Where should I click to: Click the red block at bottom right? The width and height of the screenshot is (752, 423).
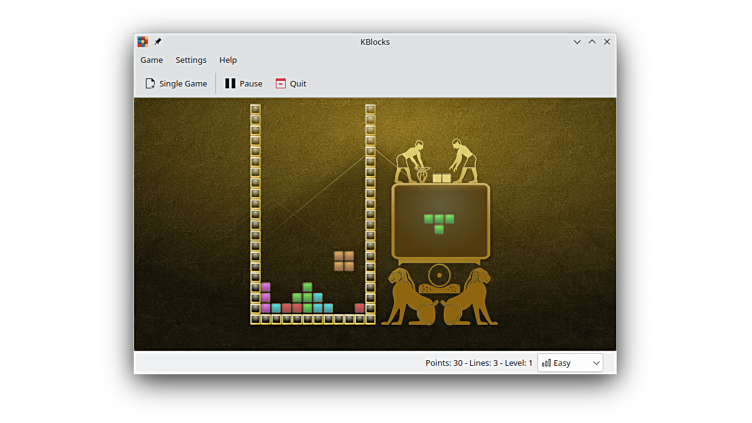coord(360,308)
